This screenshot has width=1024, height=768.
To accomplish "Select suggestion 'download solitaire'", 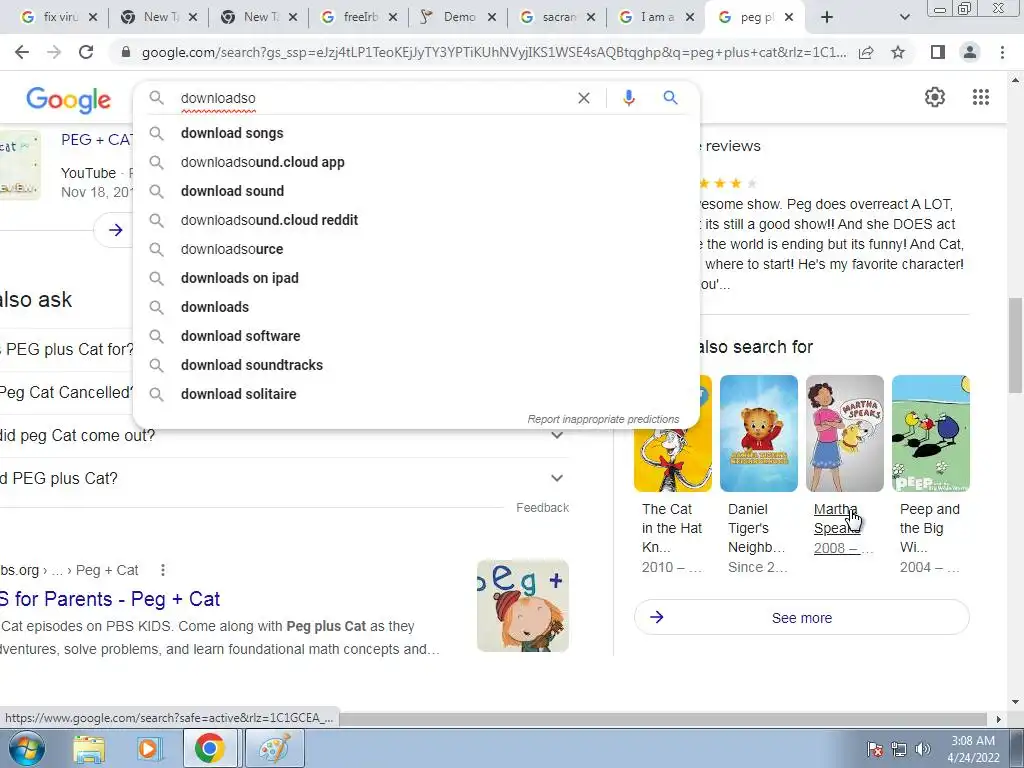I will (416, 394).
